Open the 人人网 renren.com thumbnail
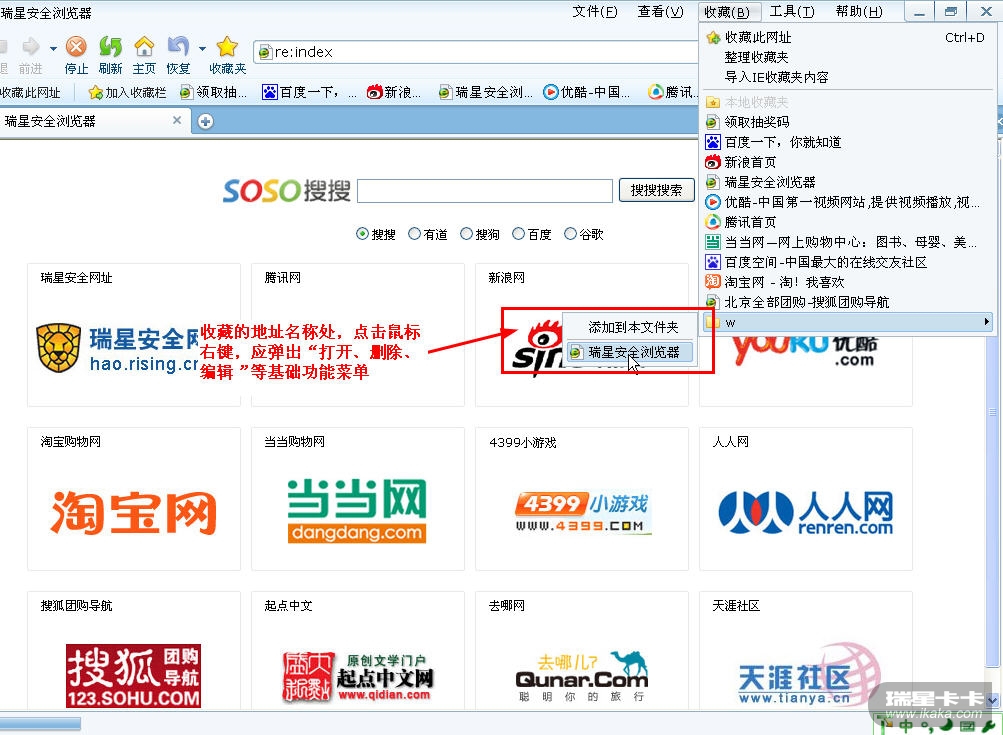The image size is (1003, 735). click(x=805, y=498)
